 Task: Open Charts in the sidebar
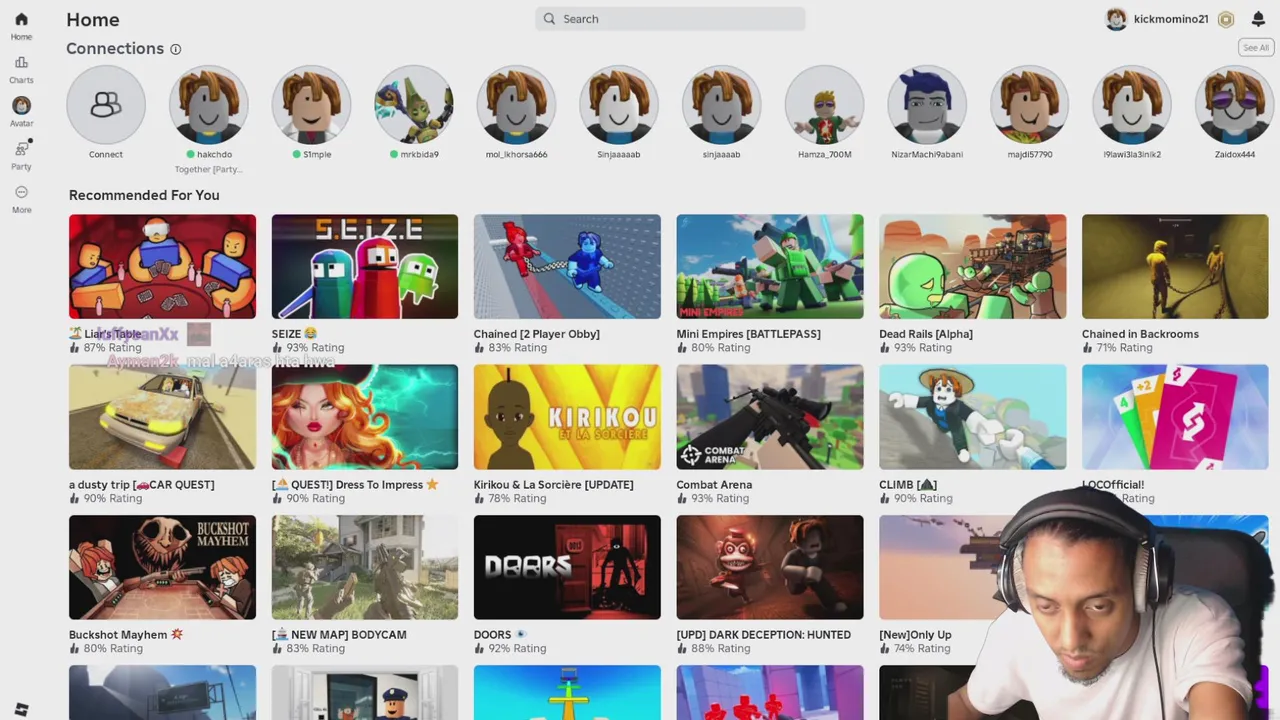pyautogui.click(x=21, y=63)
